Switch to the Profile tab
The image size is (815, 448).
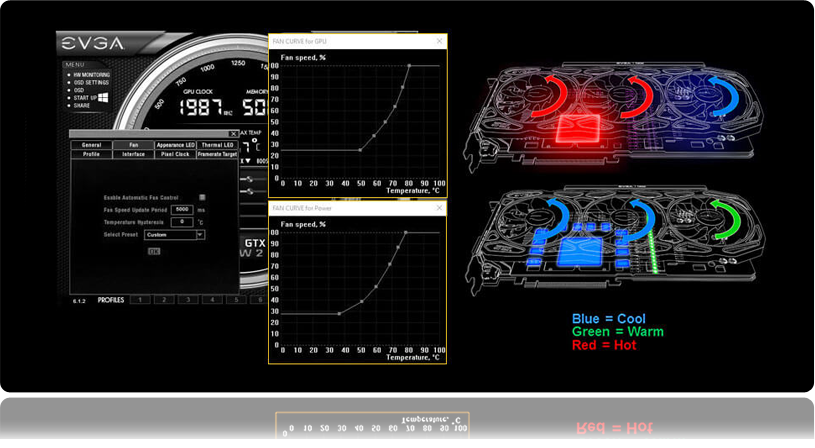coord(91,154)
